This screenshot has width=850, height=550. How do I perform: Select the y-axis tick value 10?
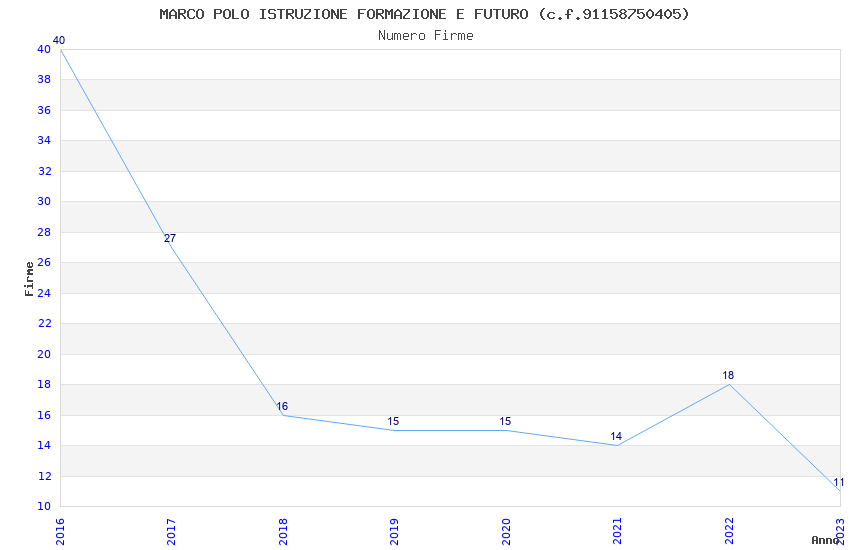pos(44,506)
